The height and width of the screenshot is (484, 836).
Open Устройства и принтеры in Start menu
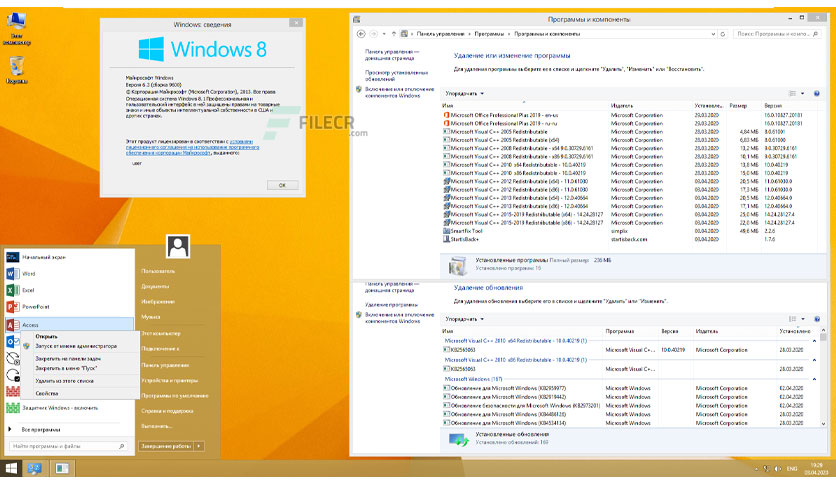(170, 380)
